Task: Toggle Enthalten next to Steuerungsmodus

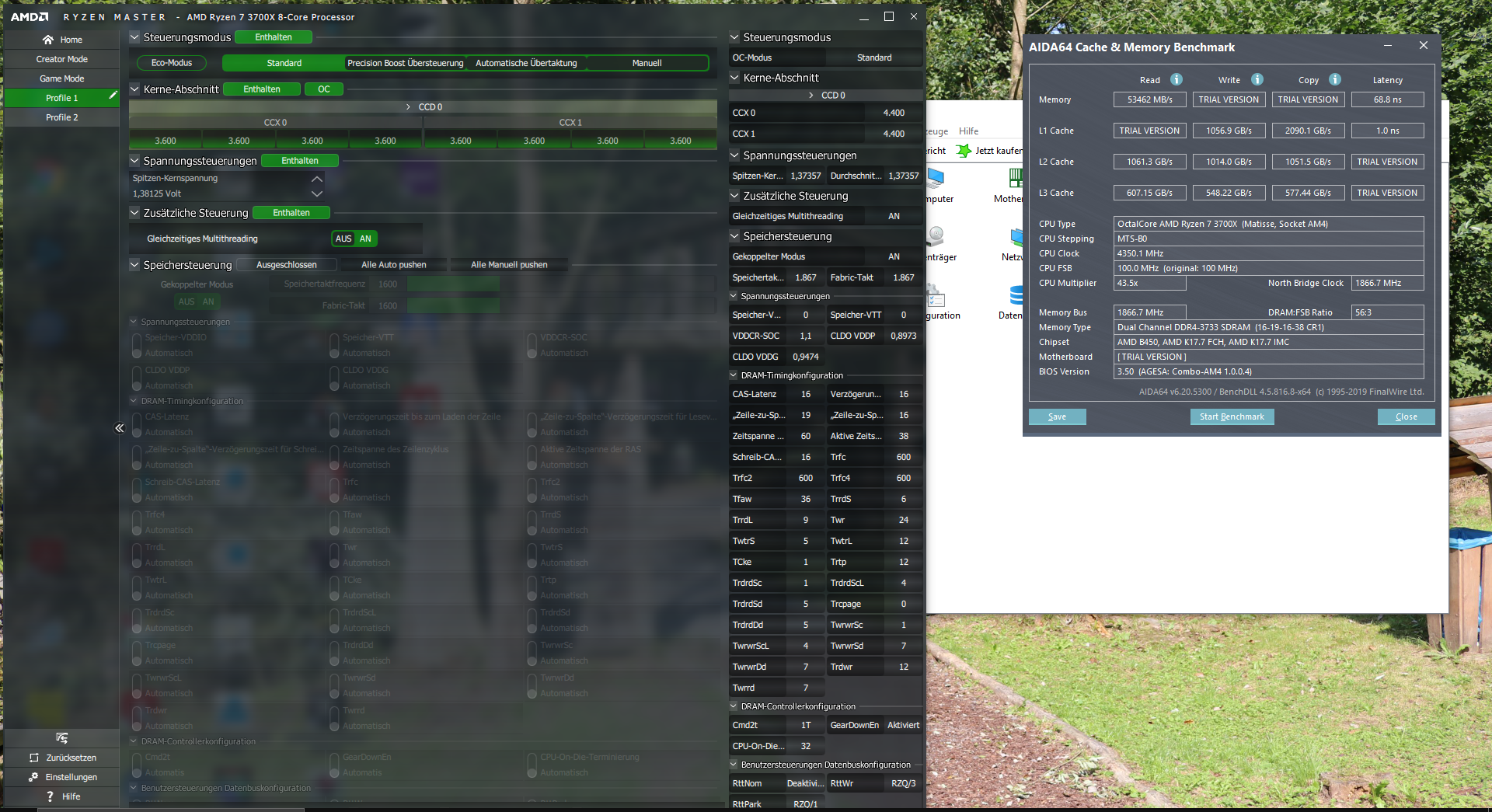Action: pyautogui.click(x=273, y=37)
